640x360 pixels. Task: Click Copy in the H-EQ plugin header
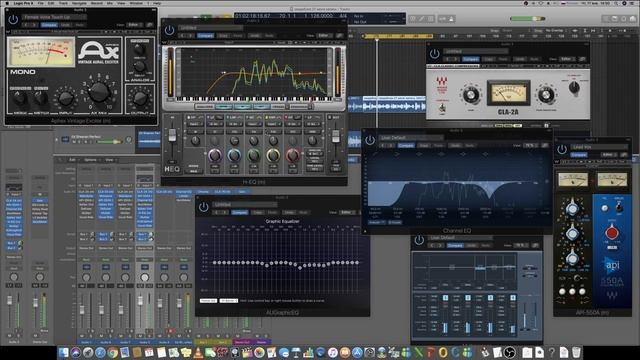(223, 36)
